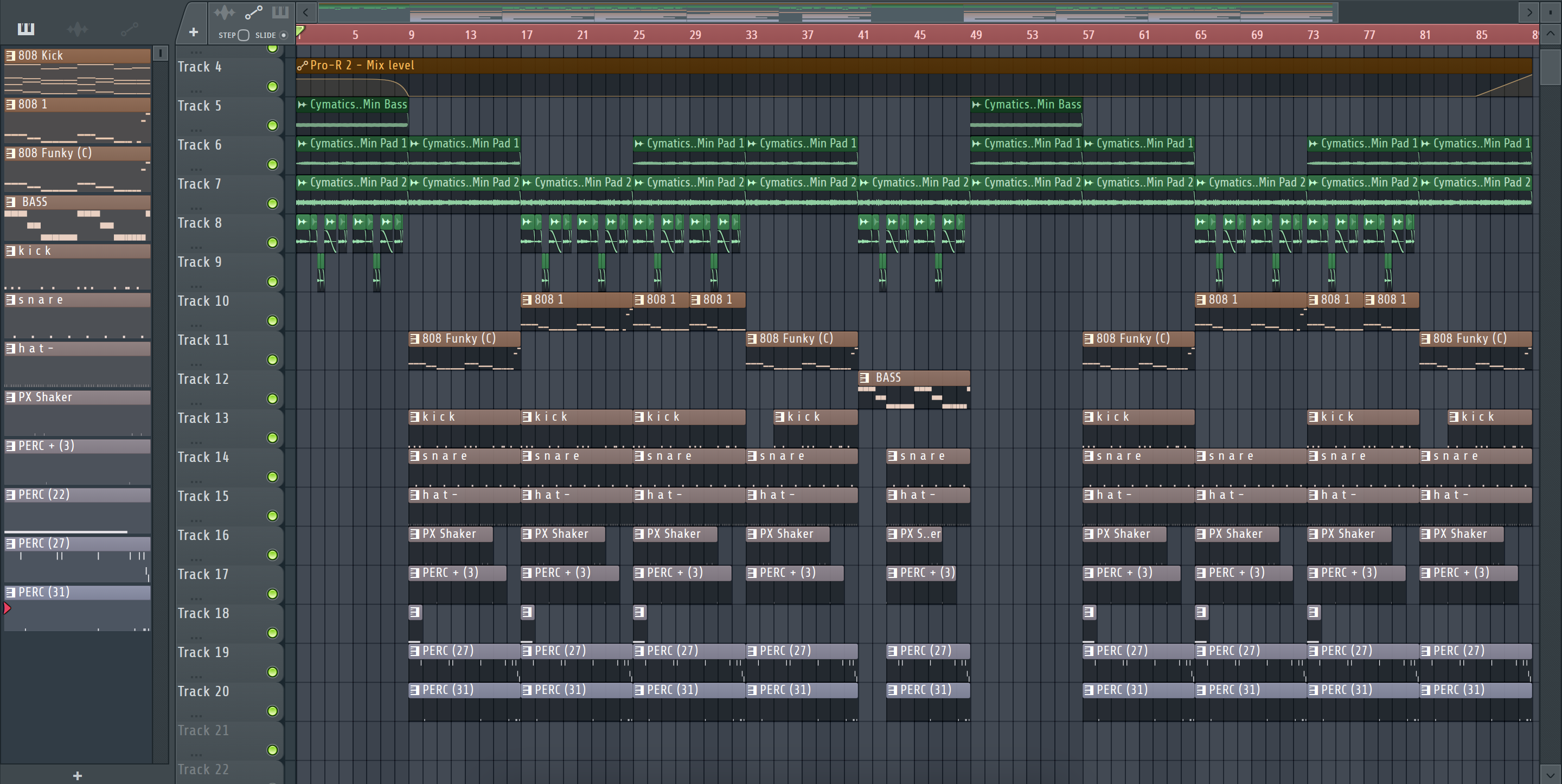Select the snare clip at bar 43 on Track 14
The width and height of the screenshot is (1562, 784).
pos(928,466)
